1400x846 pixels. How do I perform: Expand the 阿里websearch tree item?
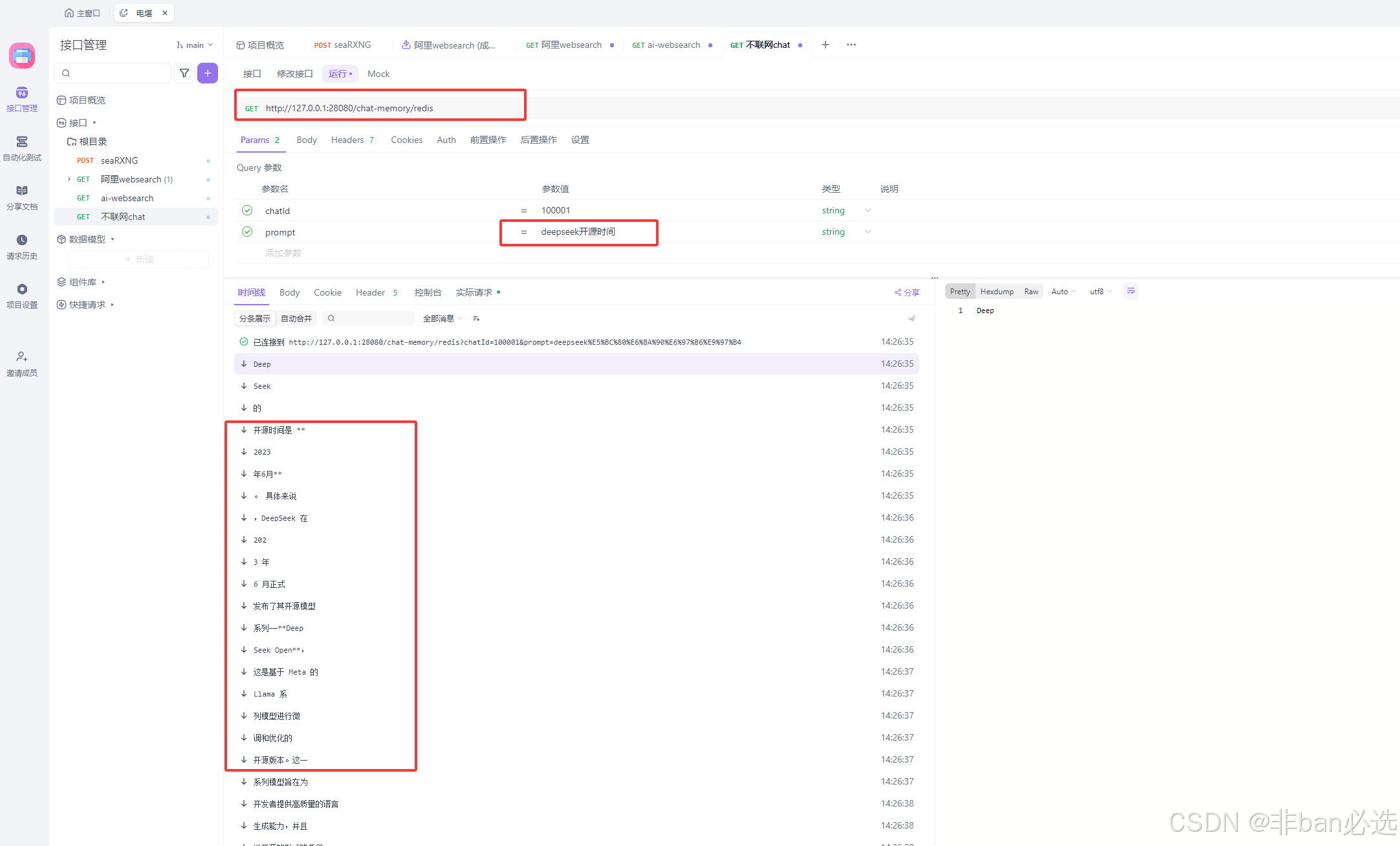click(x=69, y=179)
